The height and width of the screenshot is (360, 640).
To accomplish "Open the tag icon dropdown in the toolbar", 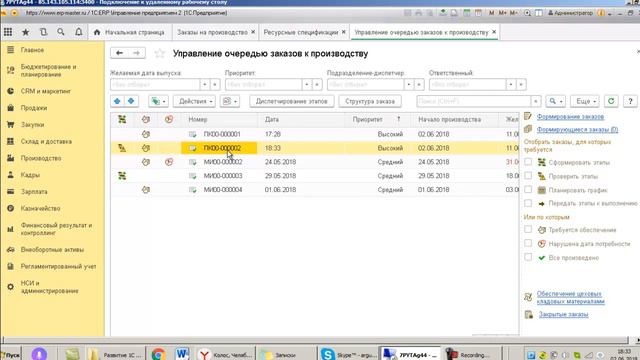I will click(158, 101).
